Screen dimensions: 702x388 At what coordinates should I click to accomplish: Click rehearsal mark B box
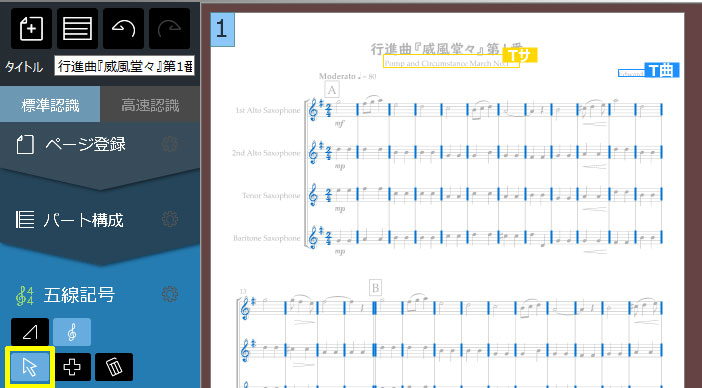tap(376, 288)
